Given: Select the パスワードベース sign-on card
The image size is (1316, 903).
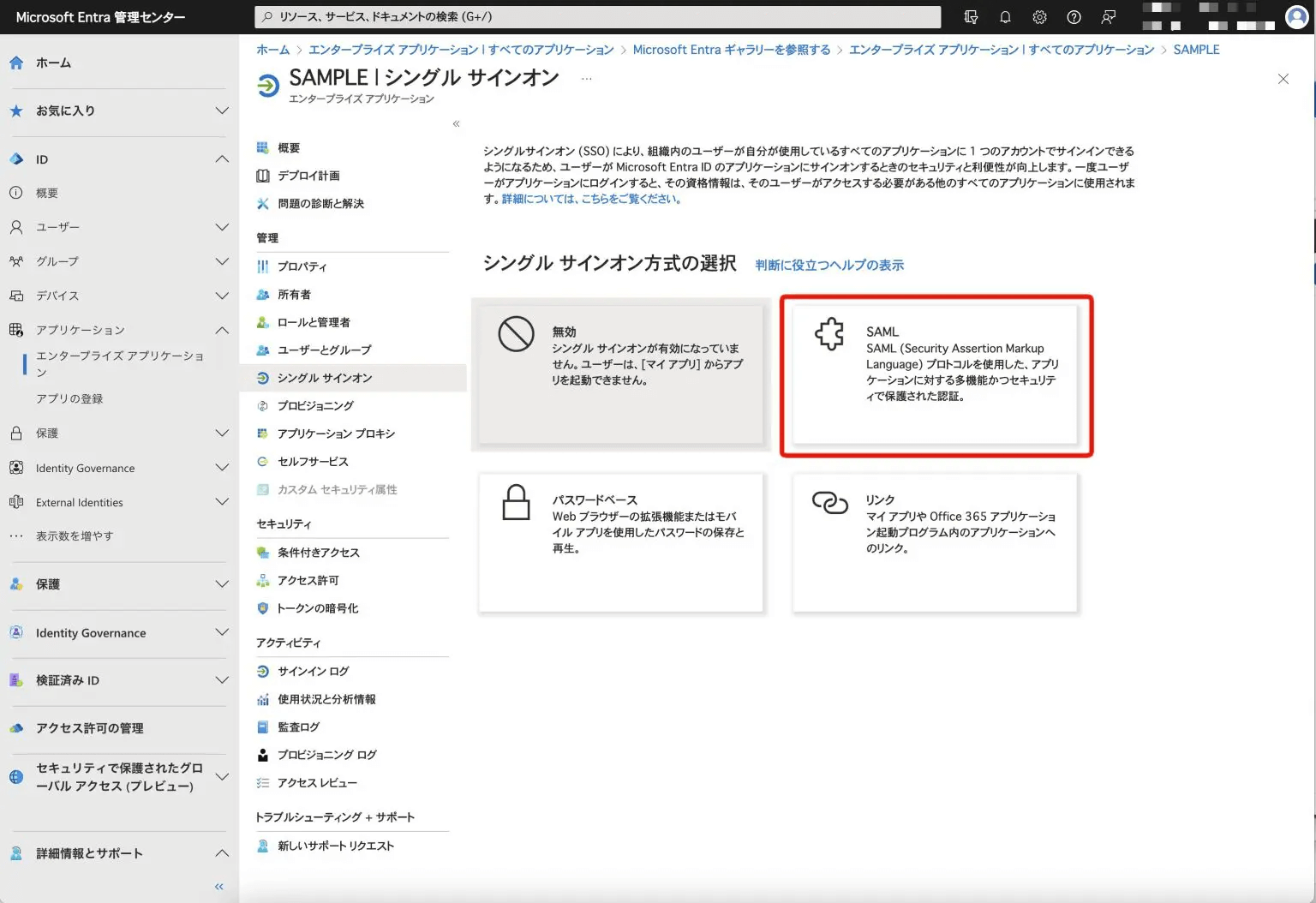Looking at the screenshot, I should pos(620,543).
